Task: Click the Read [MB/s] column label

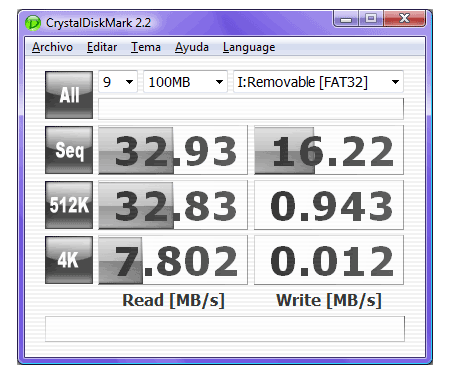Action: click(173, 300)
